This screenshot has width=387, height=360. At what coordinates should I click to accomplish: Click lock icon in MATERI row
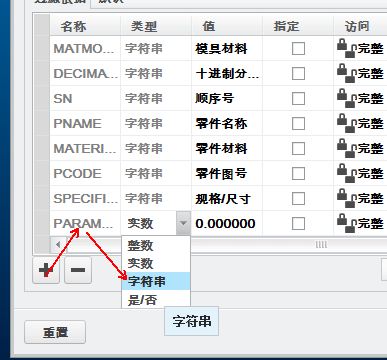coord(347,148)
